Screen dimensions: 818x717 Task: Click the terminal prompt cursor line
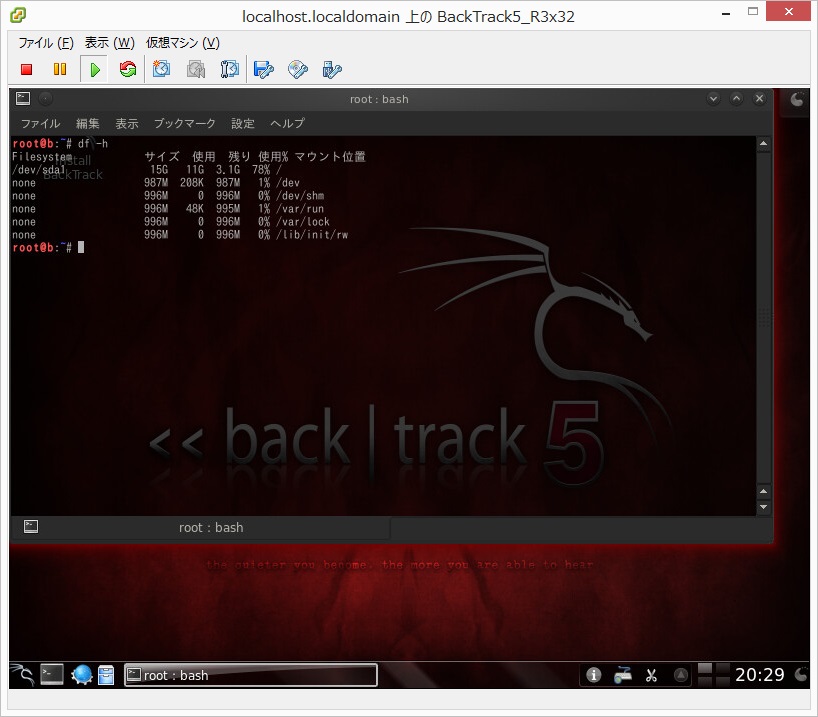pos(48,247)
